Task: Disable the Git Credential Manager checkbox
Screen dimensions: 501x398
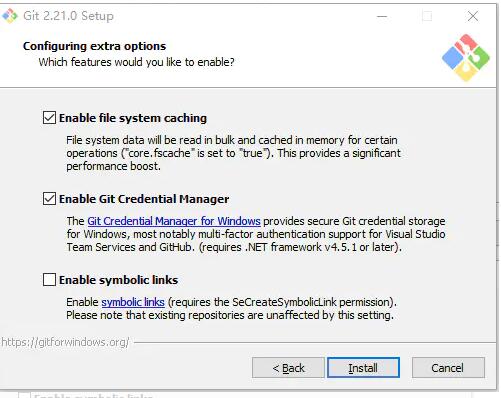Action: pos(49,199)
